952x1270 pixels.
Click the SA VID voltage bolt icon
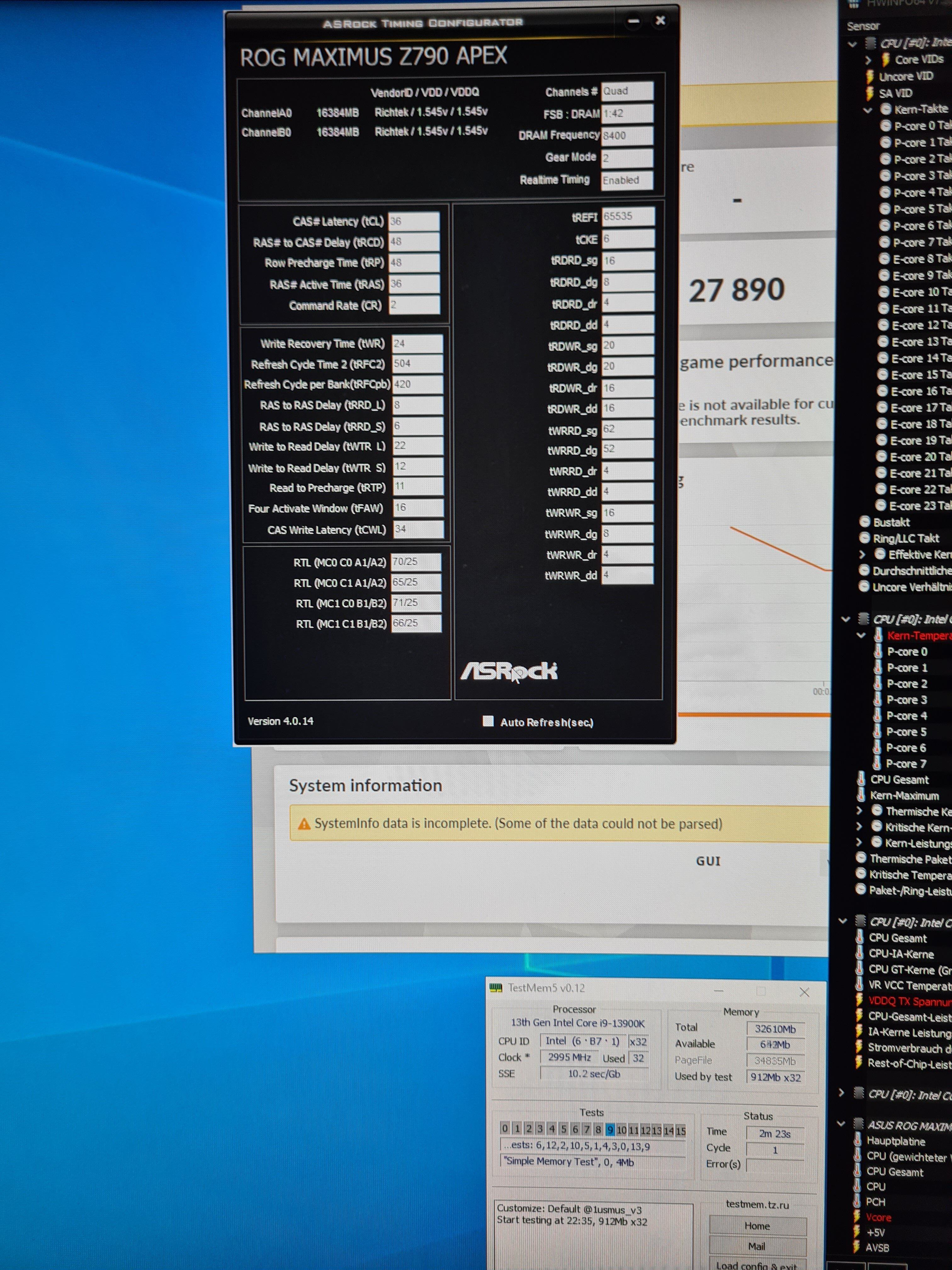[x=870, y=94]
